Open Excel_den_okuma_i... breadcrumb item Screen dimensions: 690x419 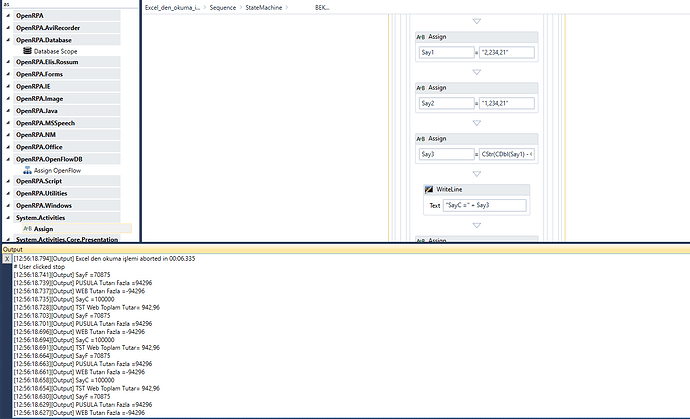coord(172,7)
